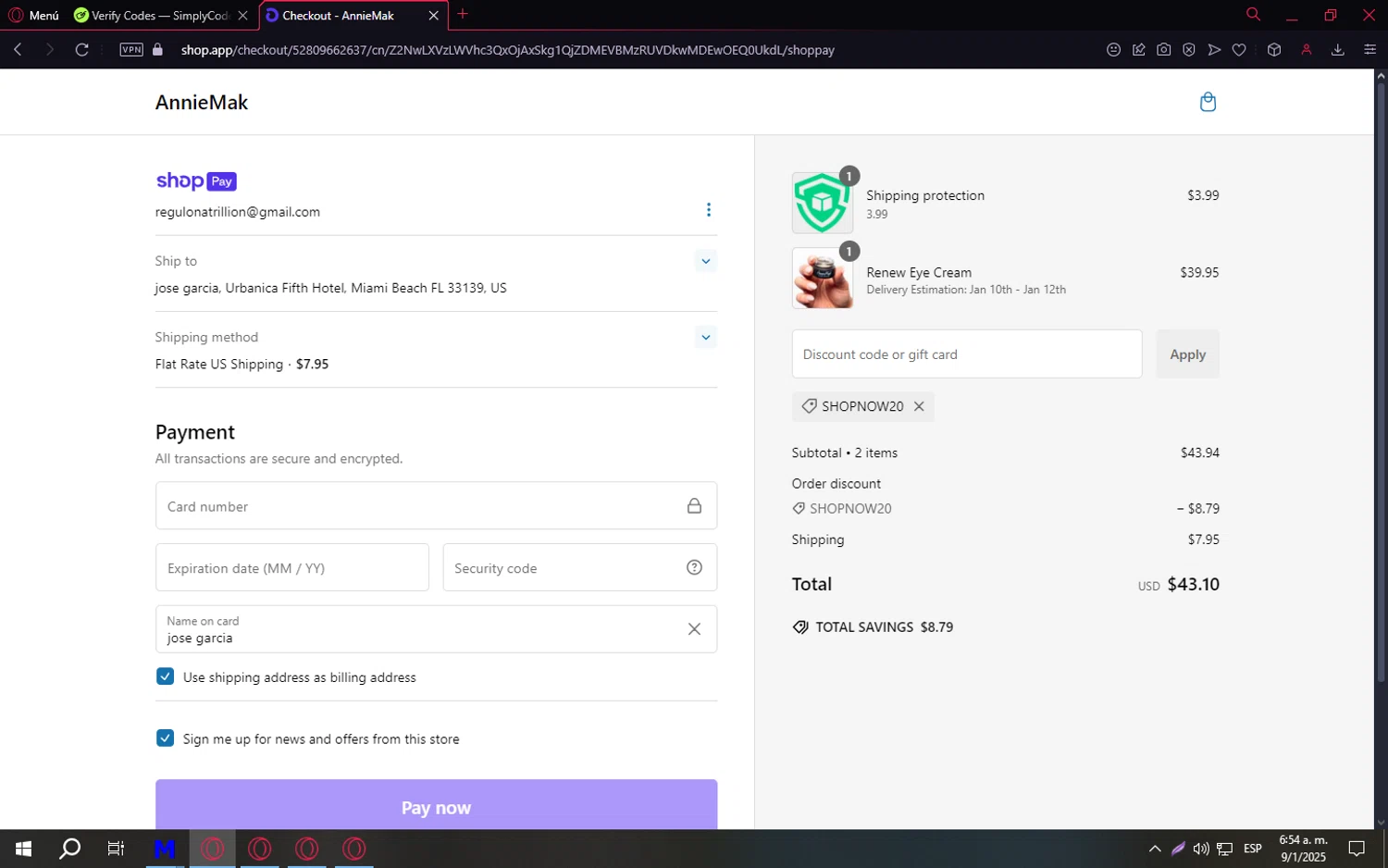
Task: Close the Verify Codes tab
Action: (x=242, y=16)
